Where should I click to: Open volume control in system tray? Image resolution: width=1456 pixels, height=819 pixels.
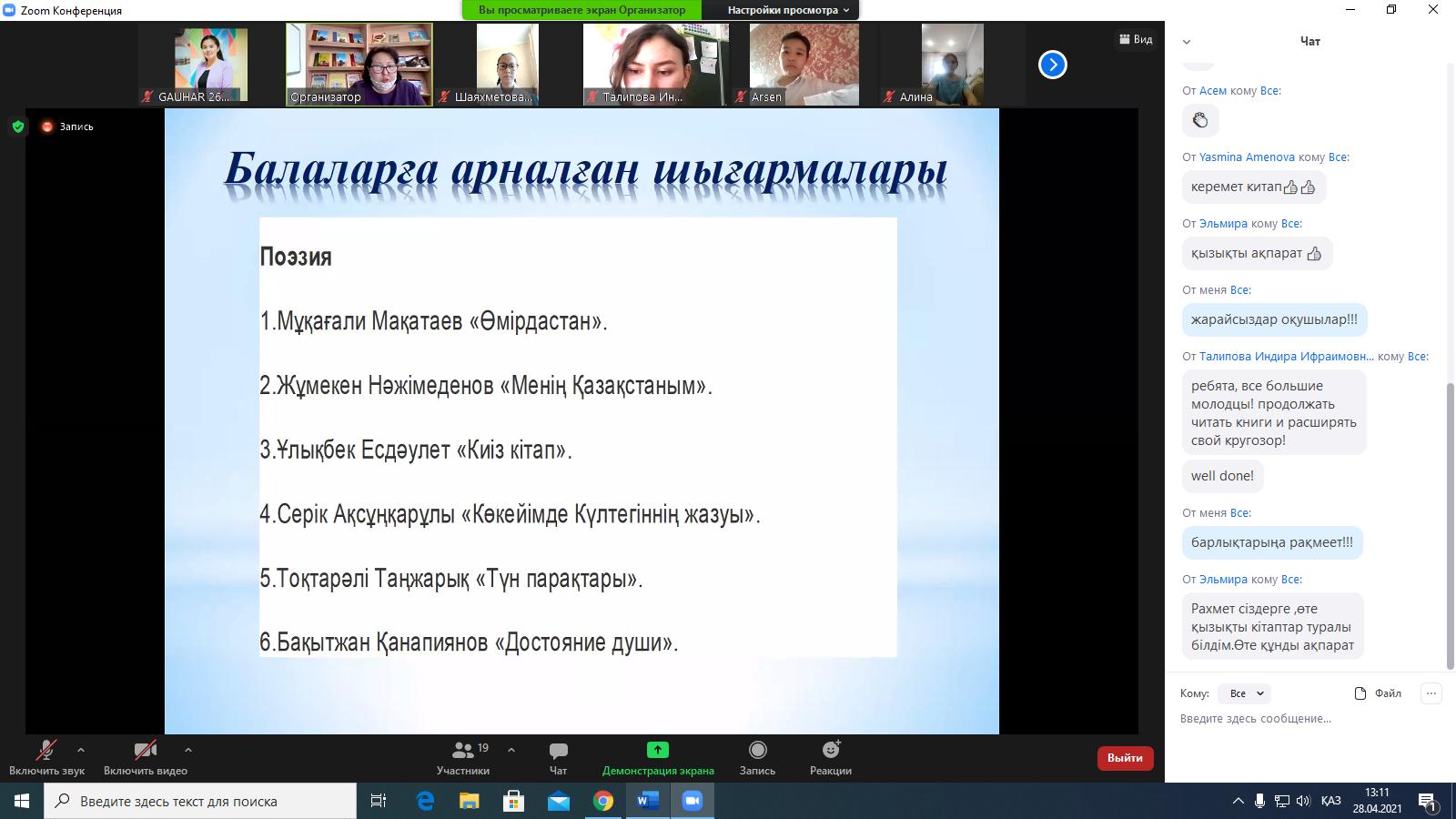[1302, 801]
